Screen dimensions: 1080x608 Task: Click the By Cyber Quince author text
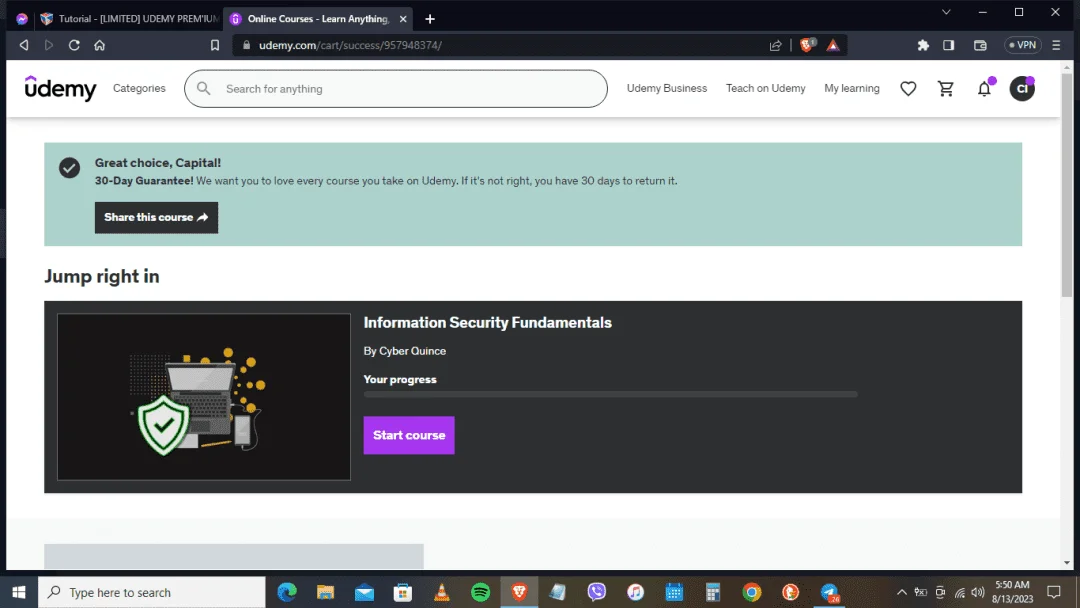[x=404, y=351]
